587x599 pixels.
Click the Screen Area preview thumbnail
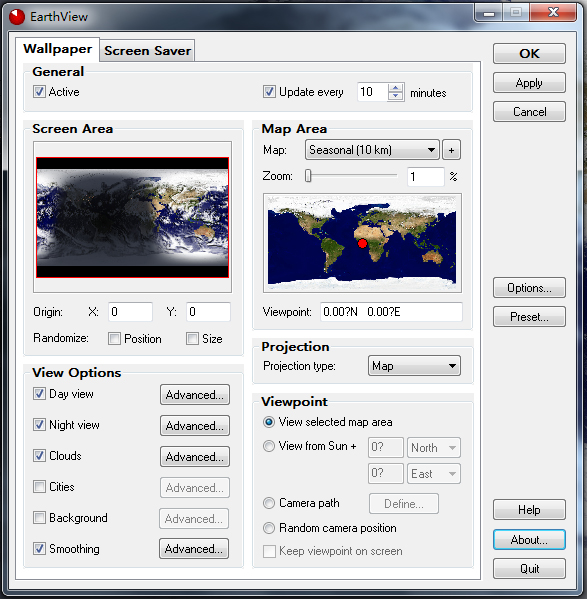[x=133, y=217]
